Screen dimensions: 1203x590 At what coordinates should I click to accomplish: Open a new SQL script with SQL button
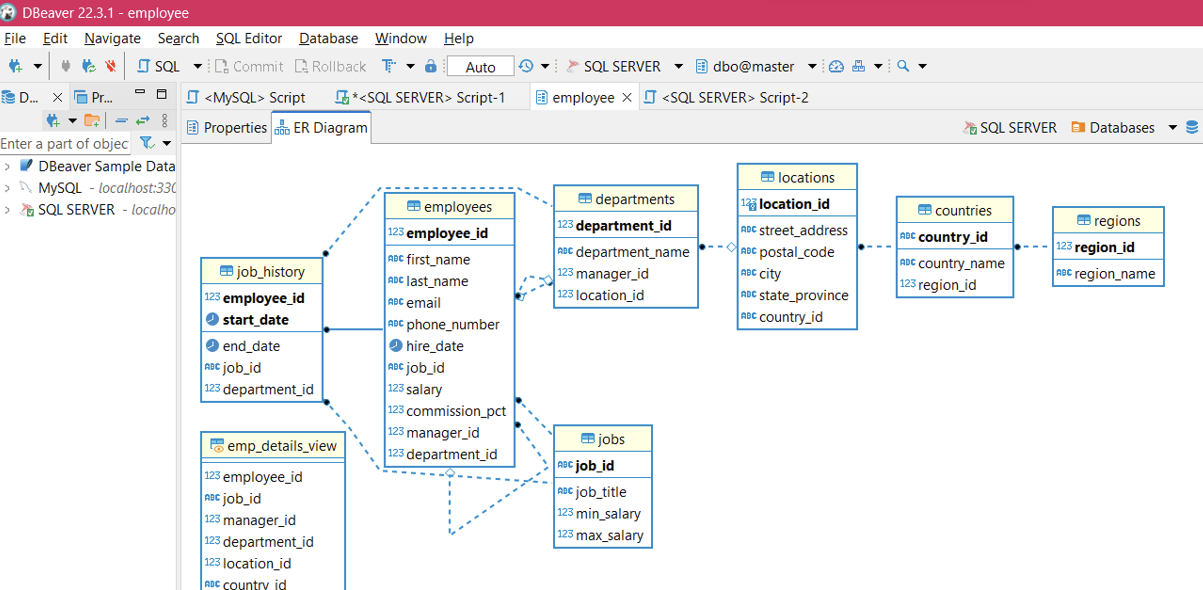point(158,67)
